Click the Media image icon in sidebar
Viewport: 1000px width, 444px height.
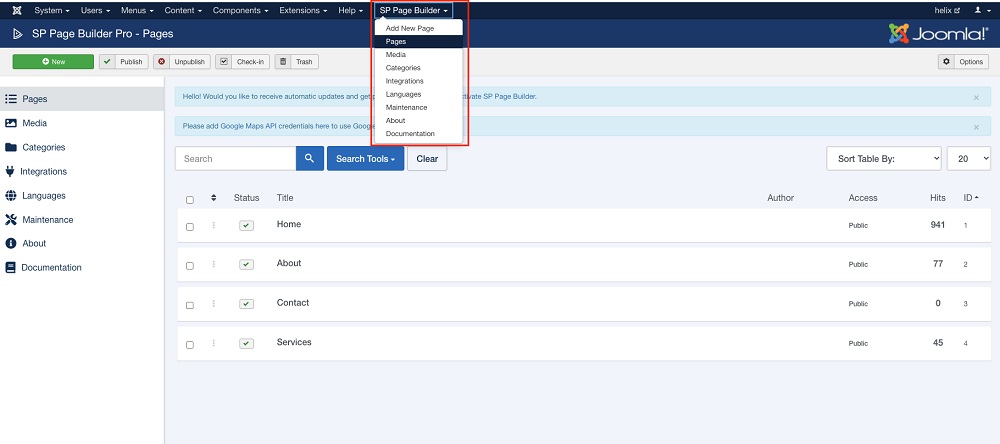(x=11, y=123)
